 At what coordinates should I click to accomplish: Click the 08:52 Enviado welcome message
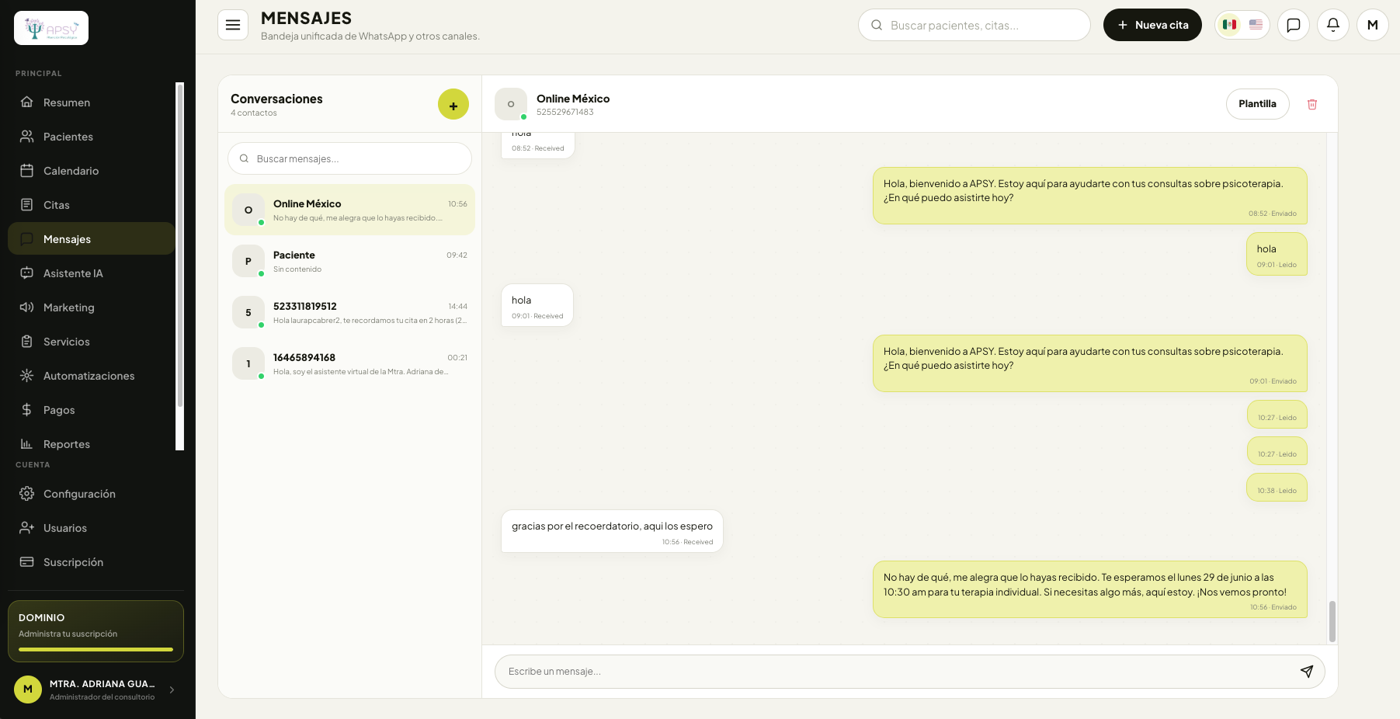(1090, 195)
